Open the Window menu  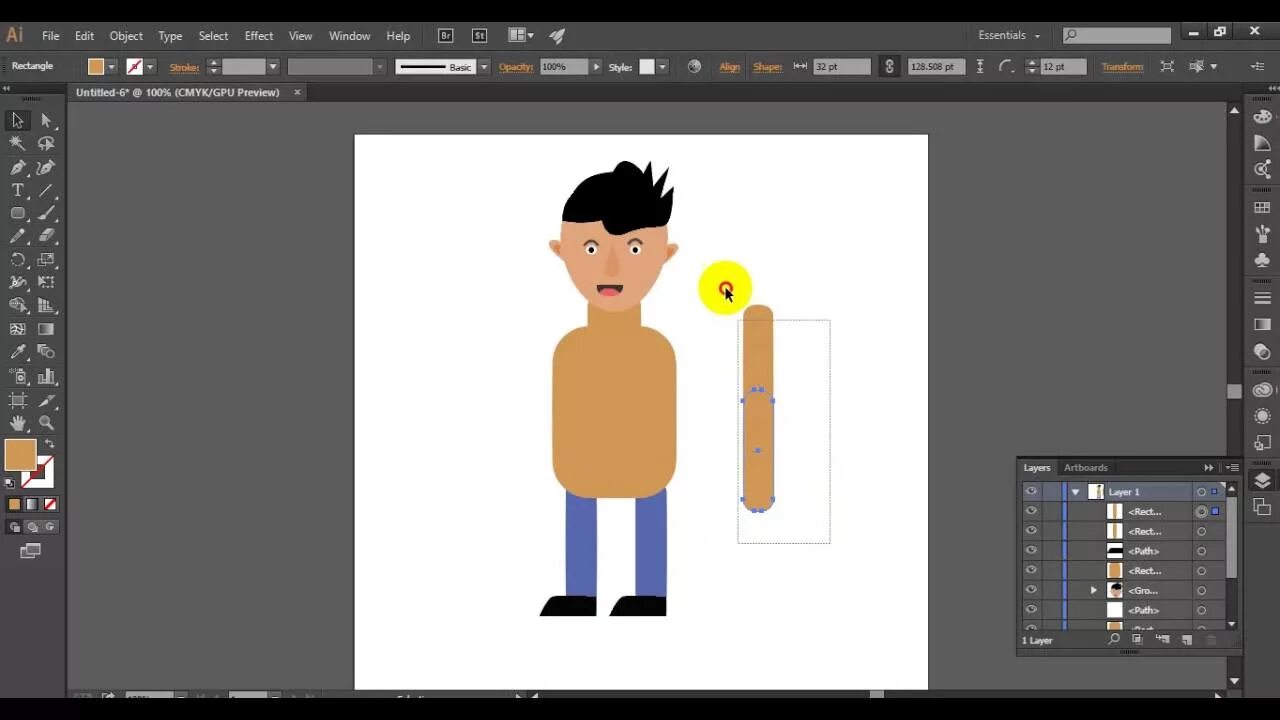[350, 35]
